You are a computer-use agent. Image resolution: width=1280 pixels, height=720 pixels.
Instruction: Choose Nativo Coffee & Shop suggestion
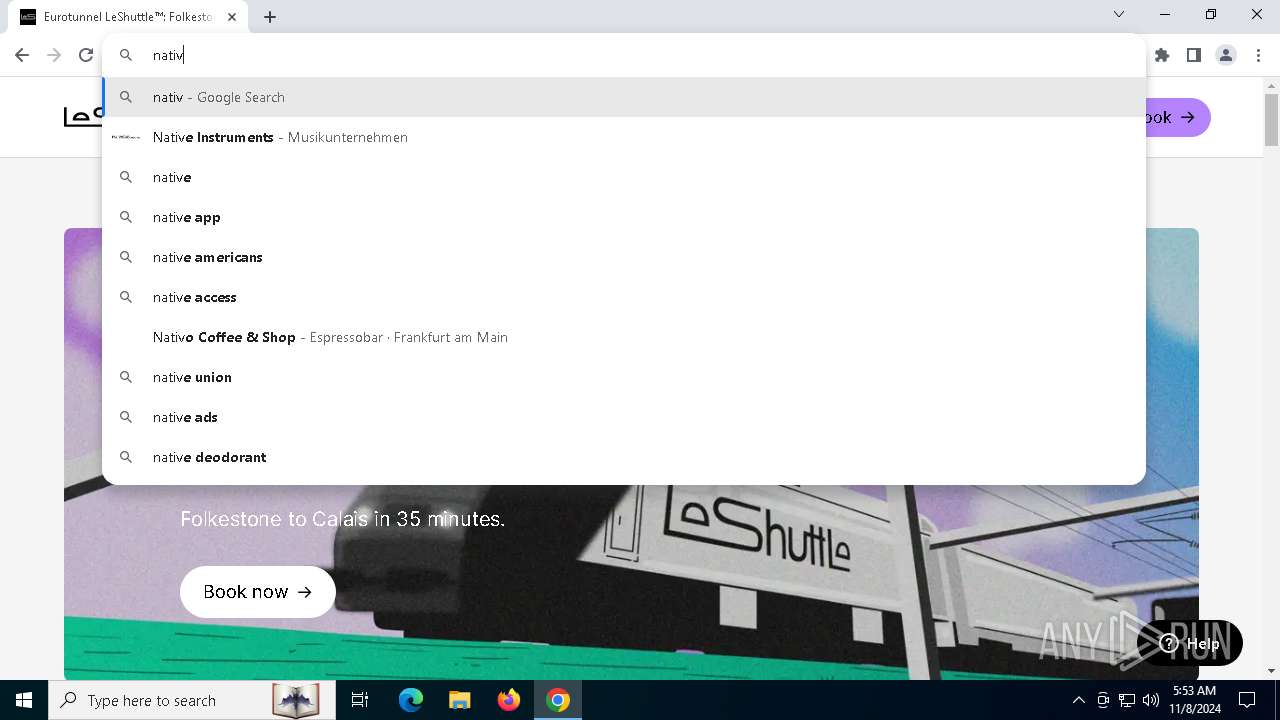point(624,337)
